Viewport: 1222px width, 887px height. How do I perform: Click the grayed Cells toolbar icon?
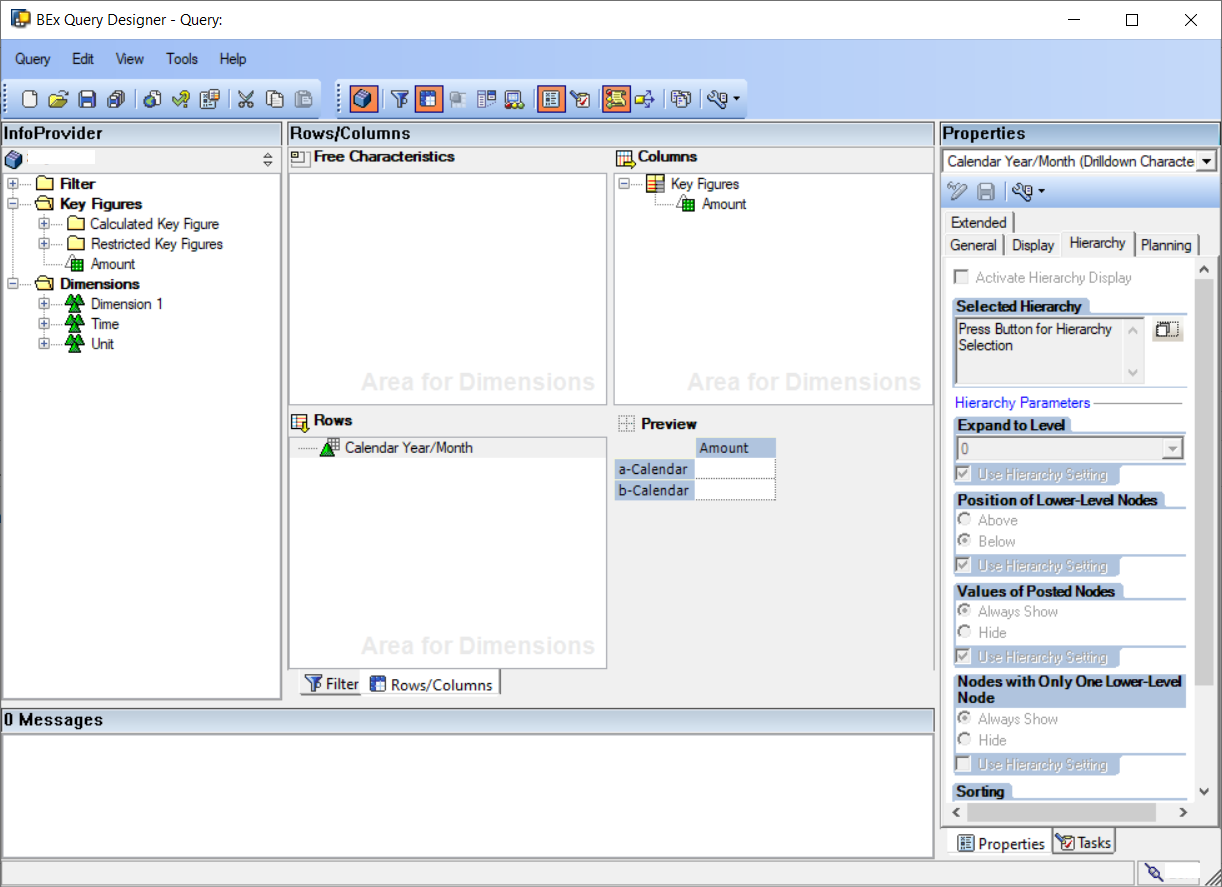(458, 99)
